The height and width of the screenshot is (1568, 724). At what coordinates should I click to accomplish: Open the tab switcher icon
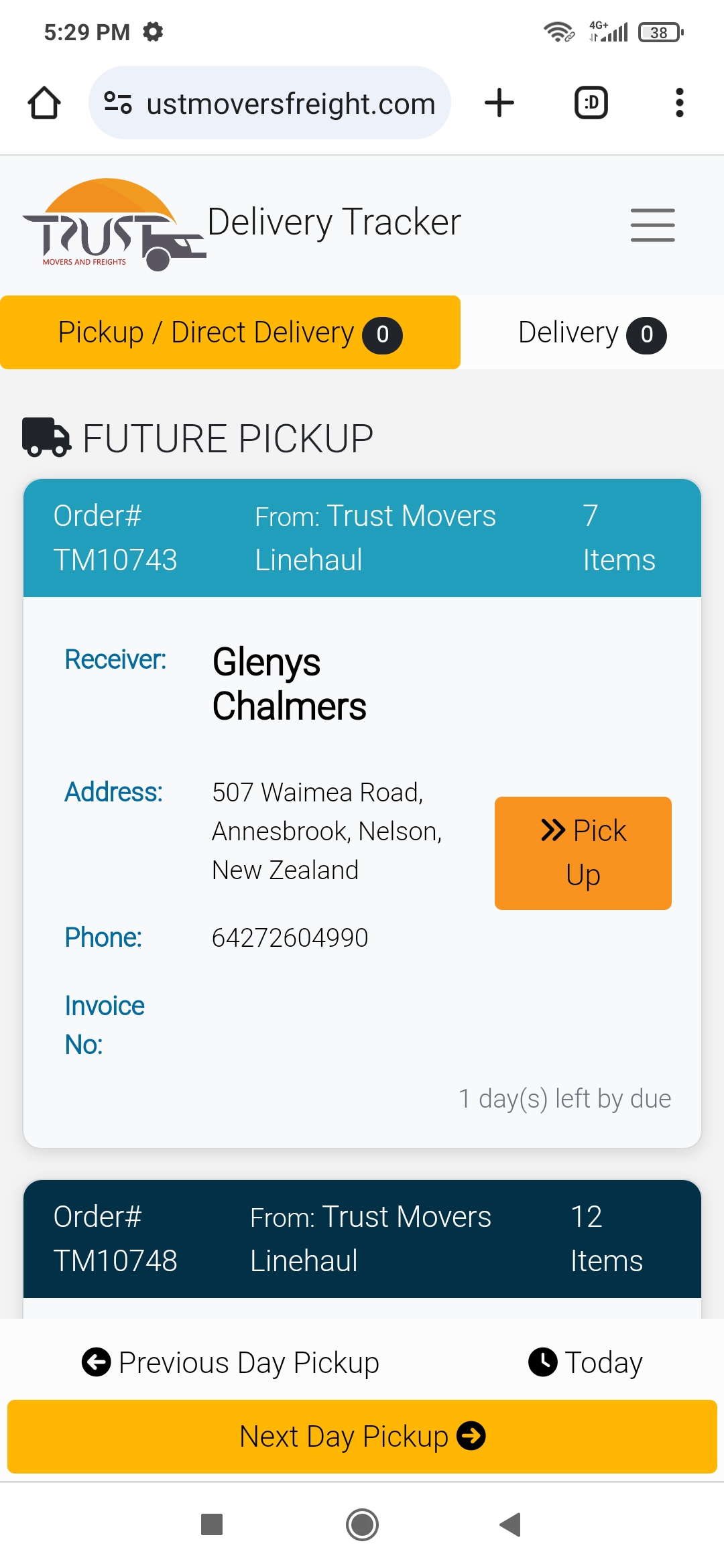(x=591, y=103)
